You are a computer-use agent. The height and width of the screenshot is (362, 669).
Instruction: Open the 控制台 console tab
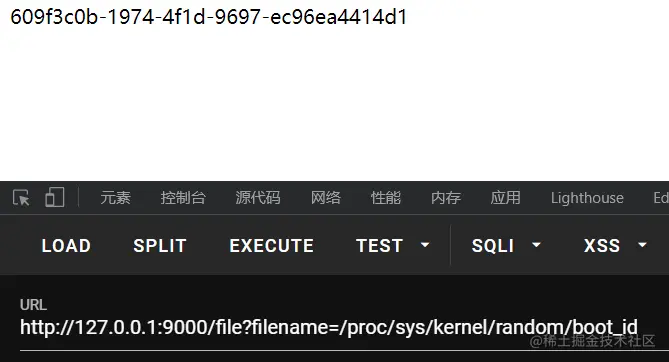tap(183, 198)
